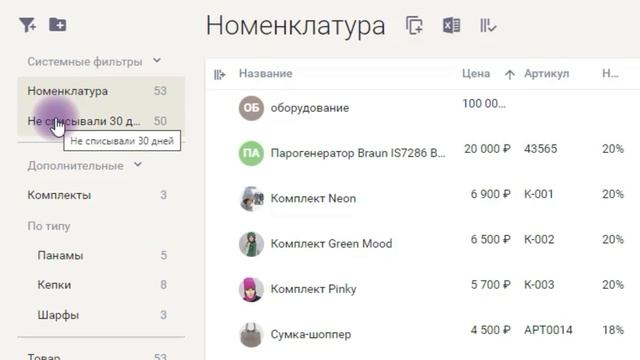Click the price 6 500 ₽
Image resolution: width=640 pixels, height=360 pixels.
(x=491, y=239)
